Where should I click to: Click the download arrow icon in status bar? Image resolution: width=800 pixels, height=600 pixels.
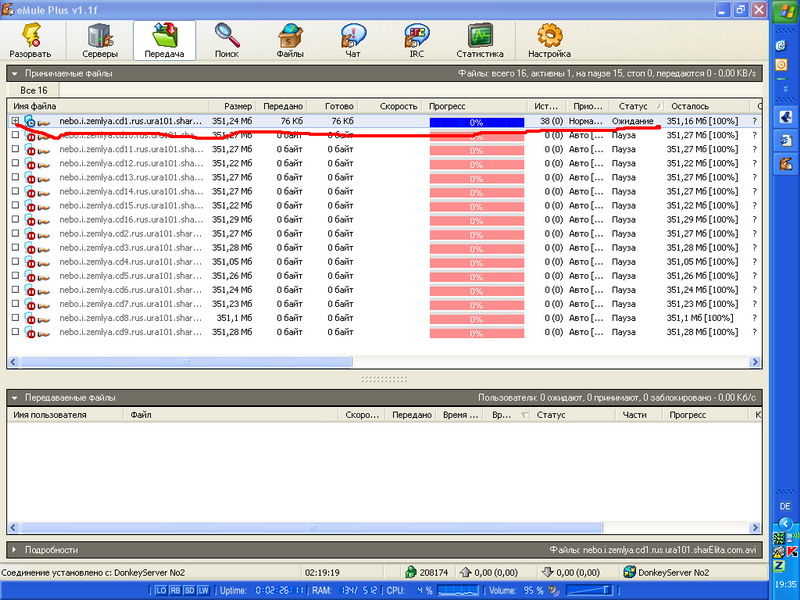point(547,572)
